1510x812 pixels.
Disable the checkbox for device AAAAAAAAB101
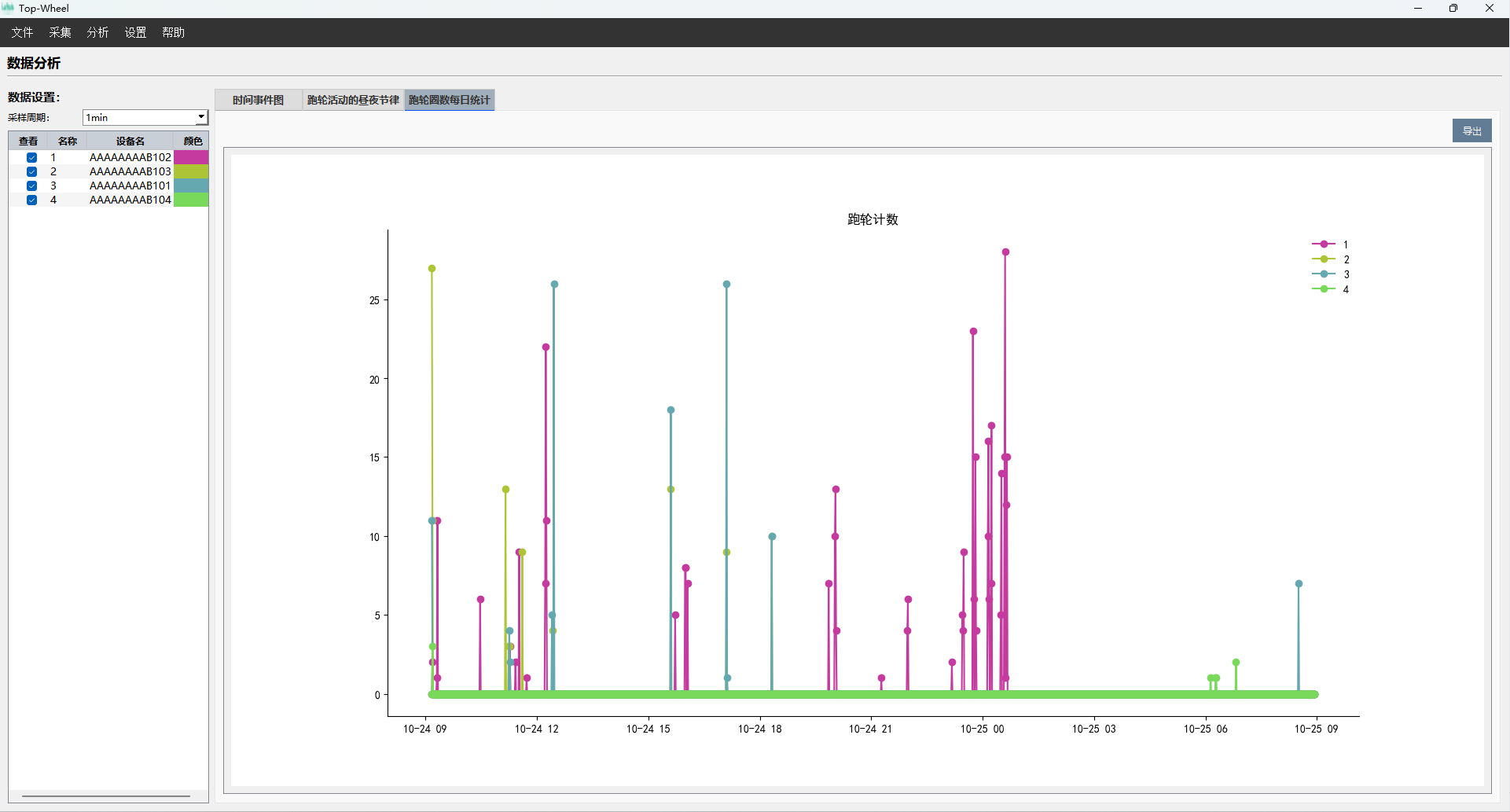point(31,186)
